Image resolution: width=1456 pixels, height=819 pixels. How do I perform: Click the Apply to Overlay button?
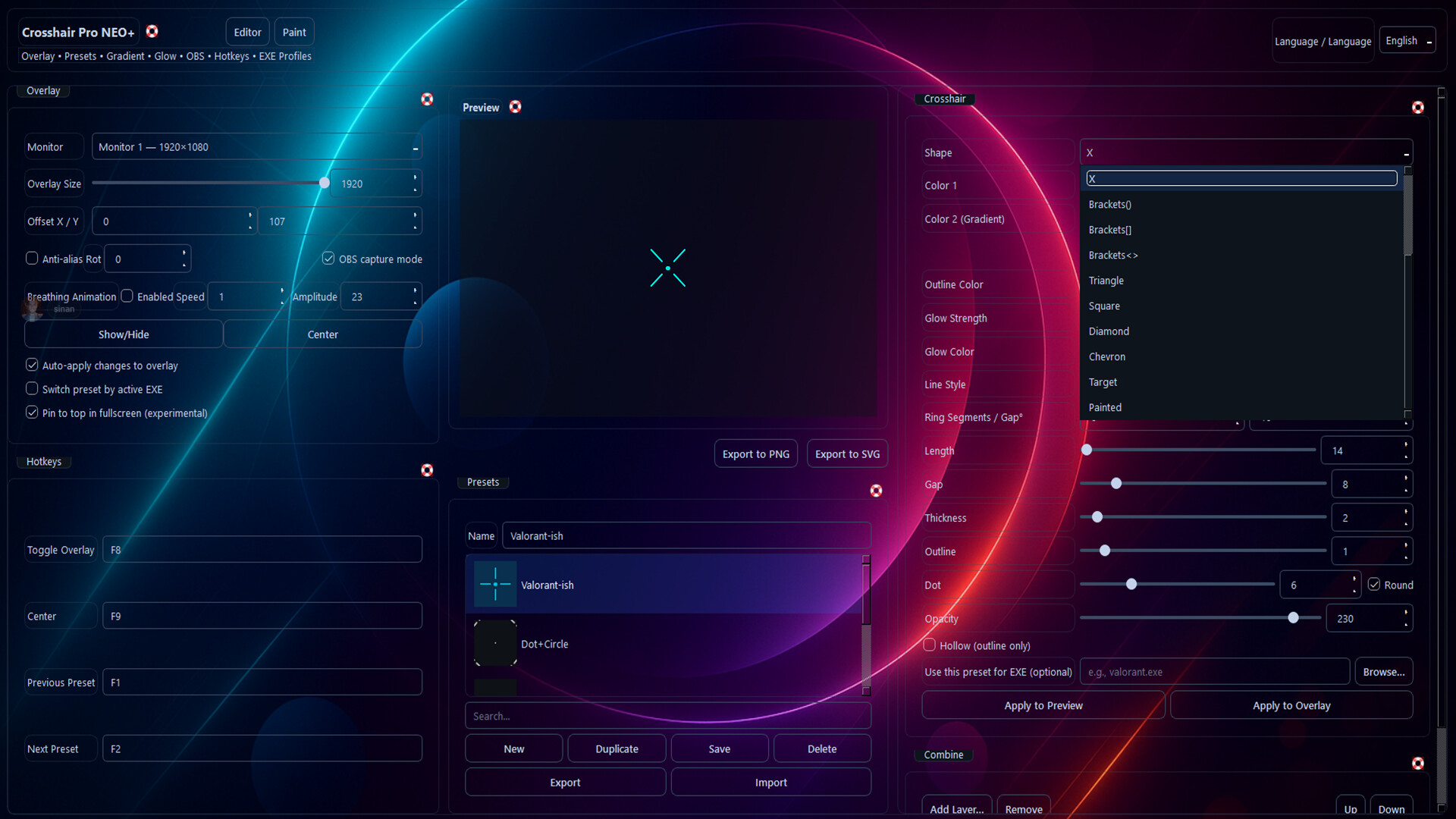(x=1291, y=704)
